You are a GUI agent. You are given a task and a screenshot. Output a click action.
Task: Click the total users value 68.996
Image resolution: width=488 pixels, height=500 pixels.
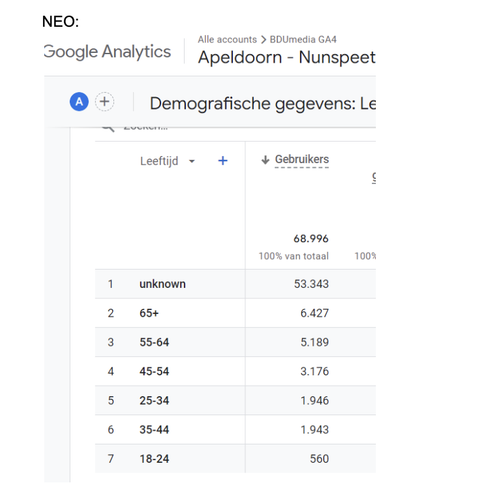click(x=311, y=239)
